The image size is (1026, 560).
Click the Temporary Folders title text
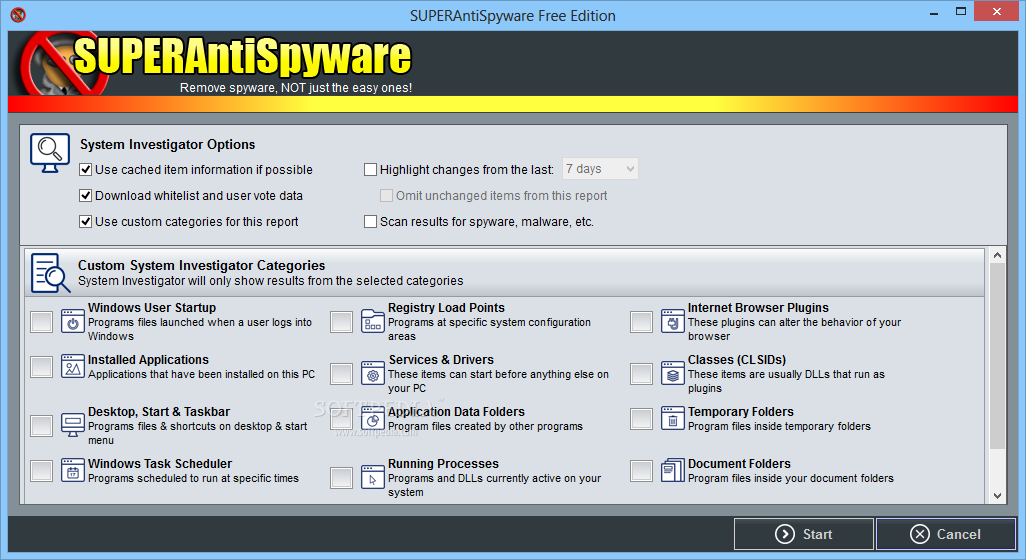pyautogui.click(x=741, y=411)
